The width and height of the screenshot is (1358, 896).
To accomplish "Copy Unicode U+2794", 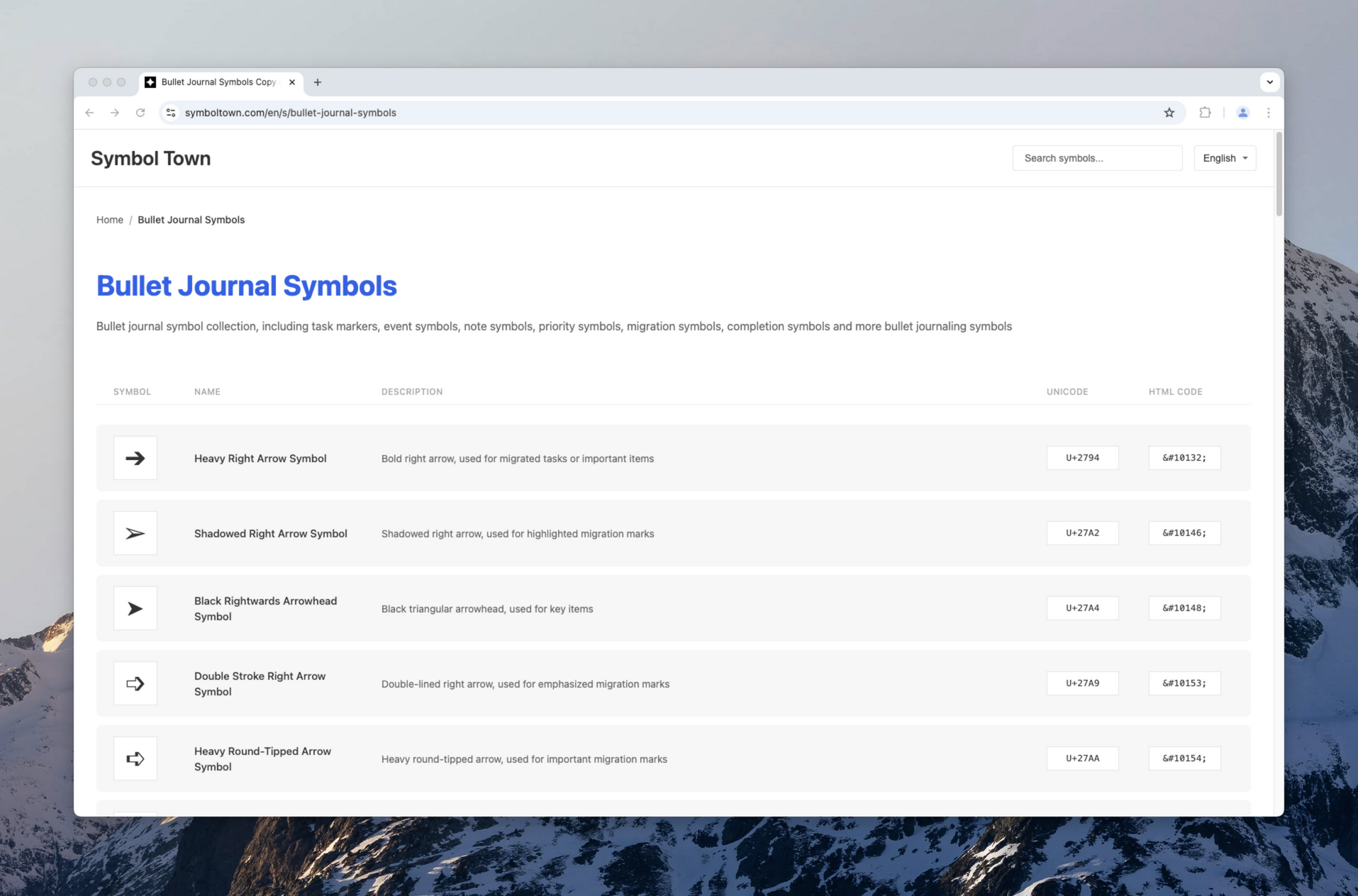I will (1082, 458).
